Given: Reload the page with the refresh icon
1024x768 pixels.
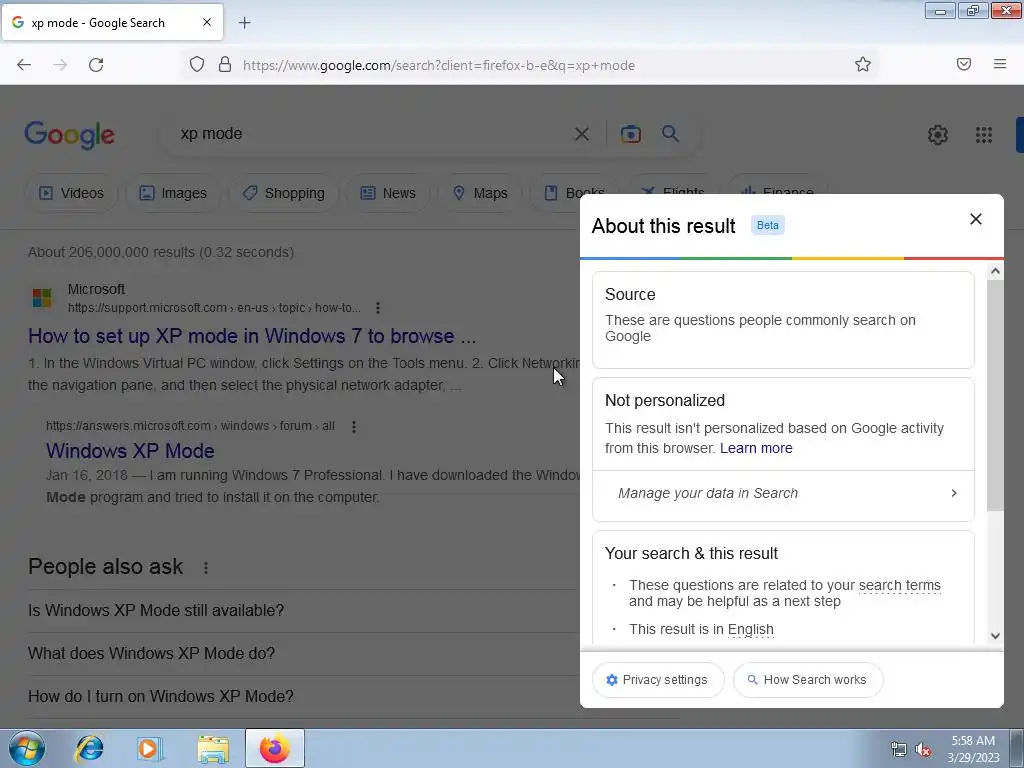Looking at the screenshot, I should click(96, 65).
